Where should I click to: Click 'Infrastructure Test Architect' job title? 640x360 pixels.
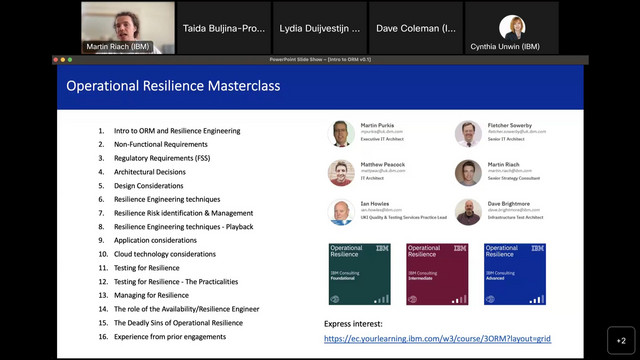click(516, 218)
